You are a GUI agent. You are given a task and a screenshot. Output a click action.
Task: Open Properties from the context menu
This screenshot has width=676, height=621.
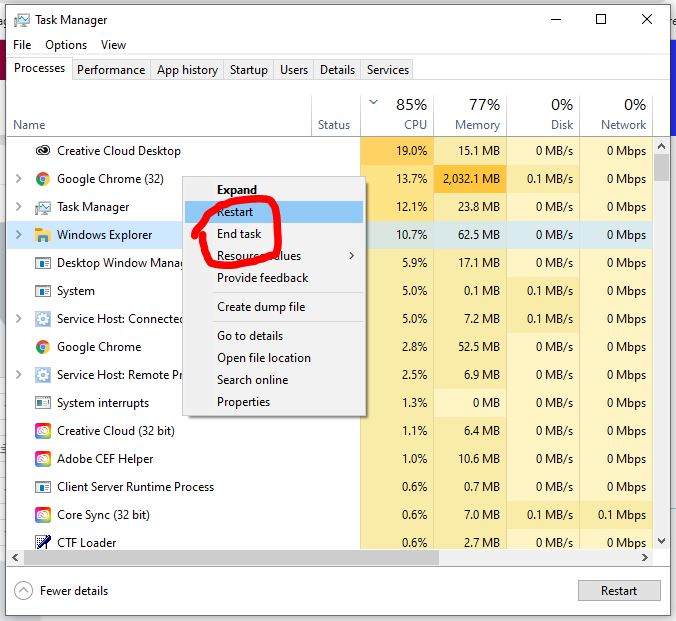point(274,401)
